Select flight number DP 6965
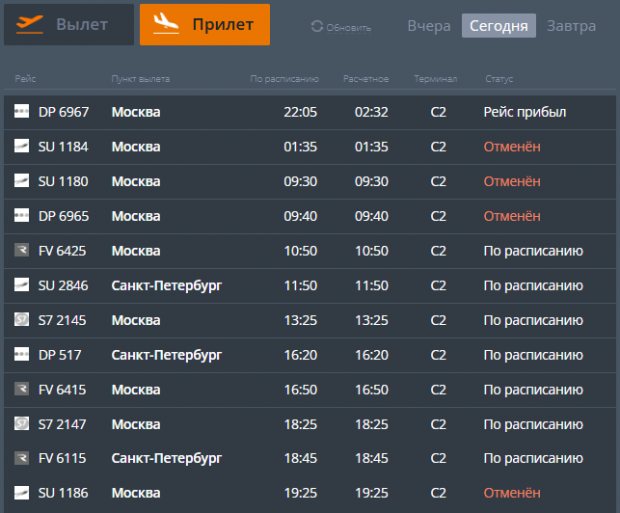620x513 pixels. coord(64,216)
